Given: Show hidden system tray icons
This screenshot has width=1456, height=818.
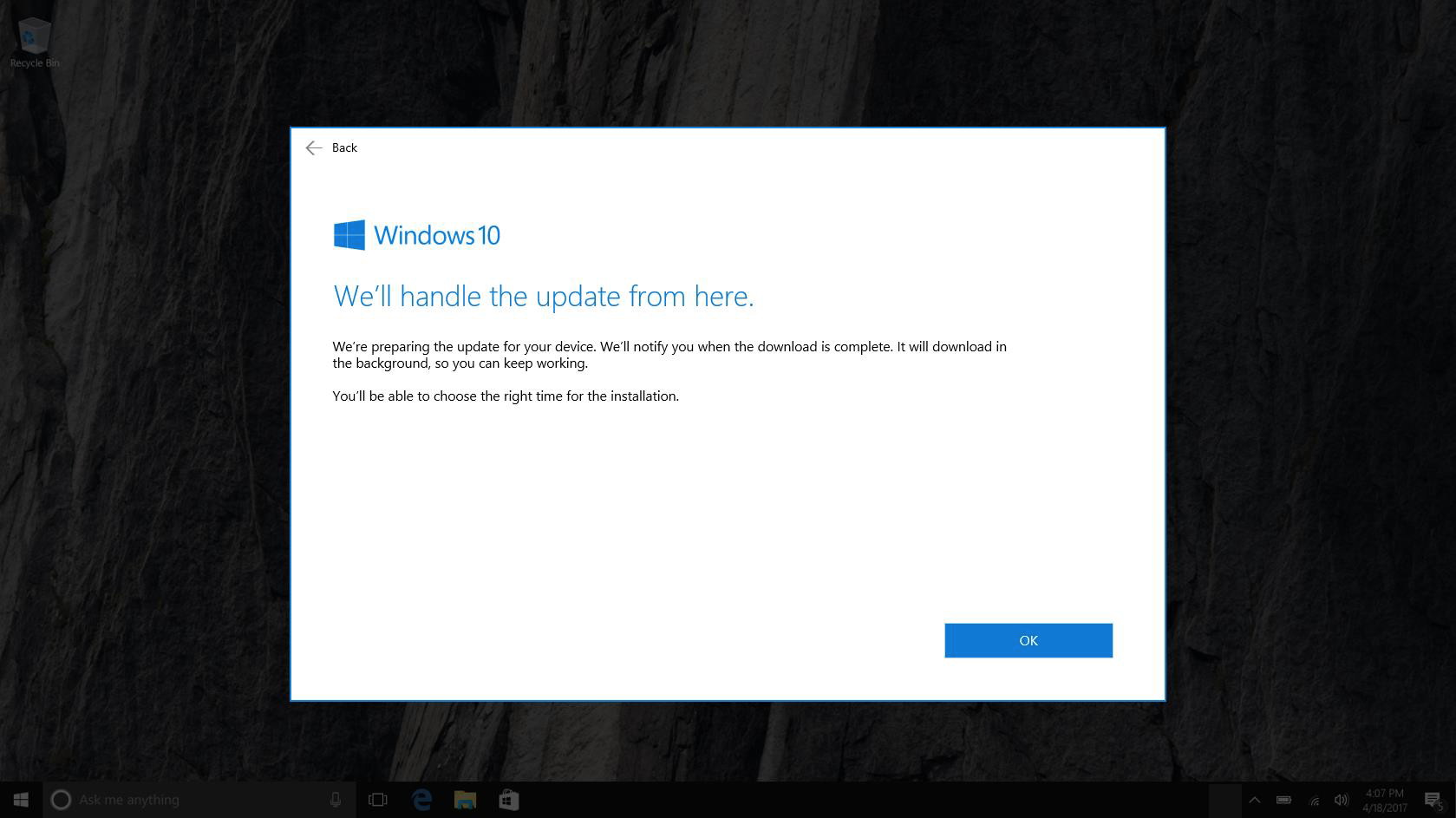Looking at the screenshot, I should (x=1254, y=800).
